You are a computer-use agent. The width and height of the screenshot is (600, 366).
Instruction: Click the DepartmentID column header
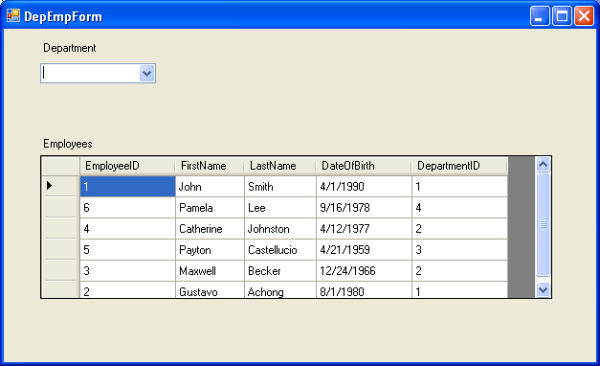(x=460, y=166)
